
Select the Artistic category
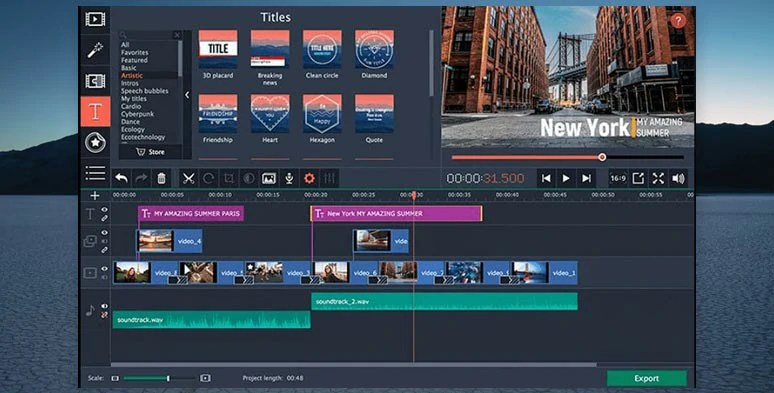tap(132, 76)
